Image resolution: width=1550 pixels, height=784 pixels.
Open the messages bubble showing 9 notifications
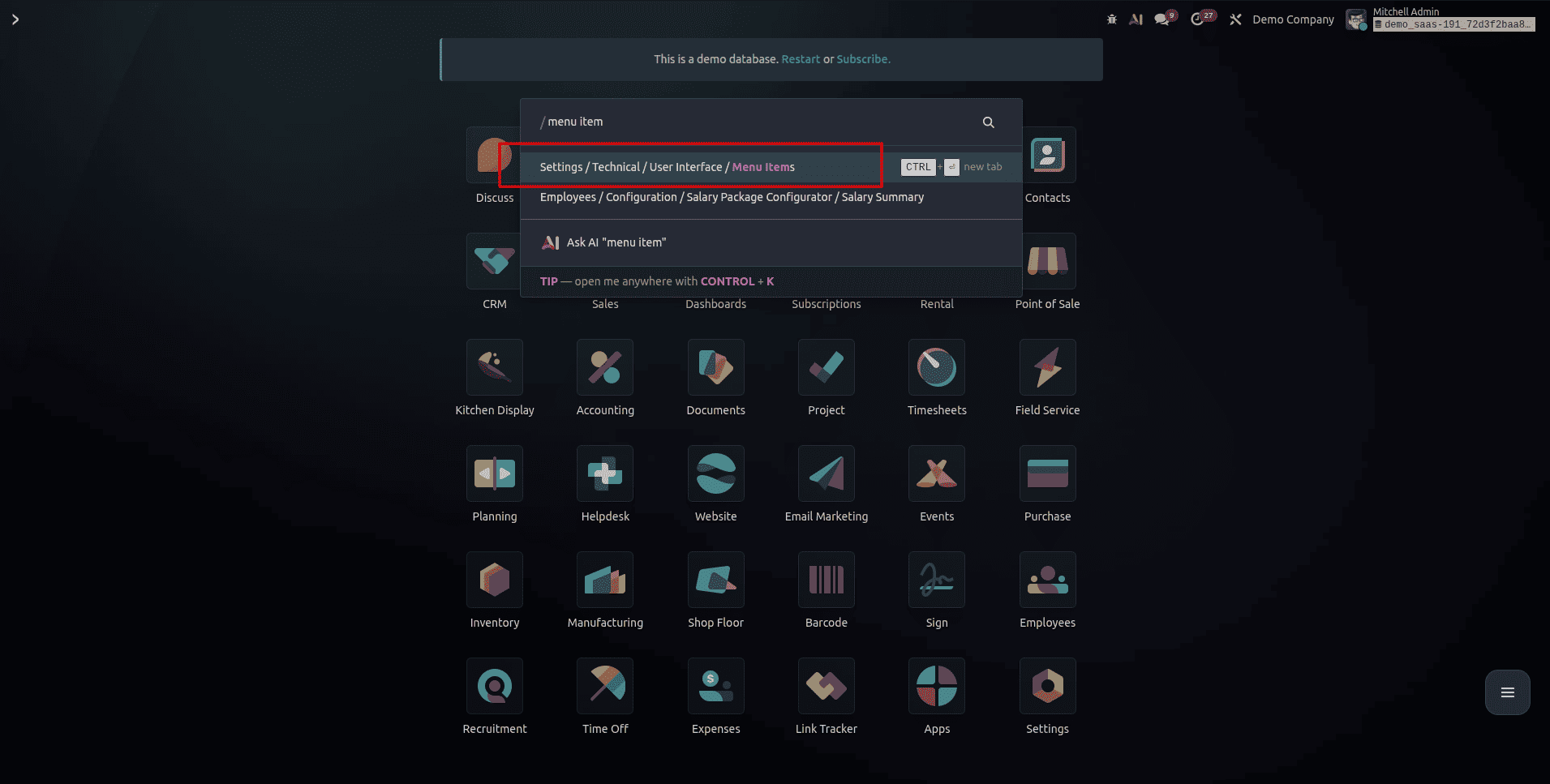click(x=1164, y=18)
